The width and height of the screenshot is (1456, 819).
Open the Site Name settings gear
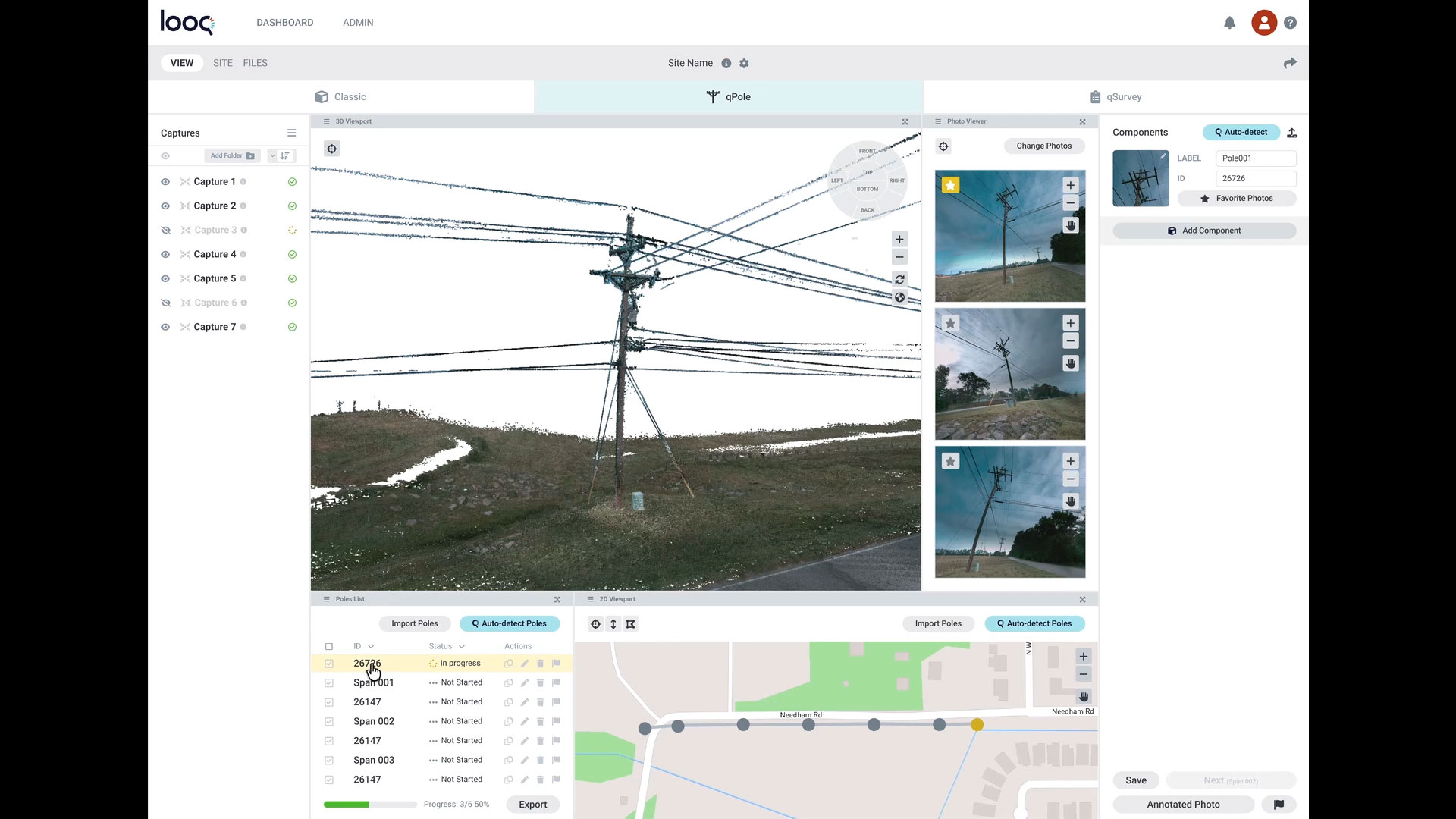(x=744, y=64)
